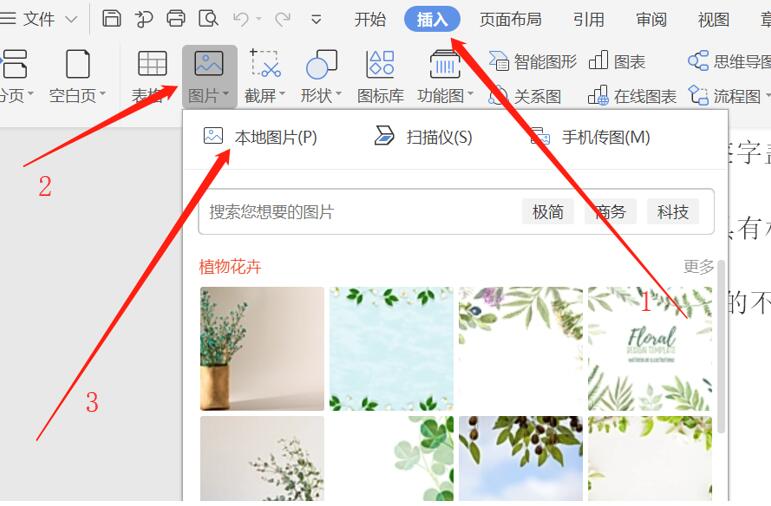Insert a 思维导图 mind map
Viewport: 771px width, 506px height.
pyautogui.click(x=729, y=61)
